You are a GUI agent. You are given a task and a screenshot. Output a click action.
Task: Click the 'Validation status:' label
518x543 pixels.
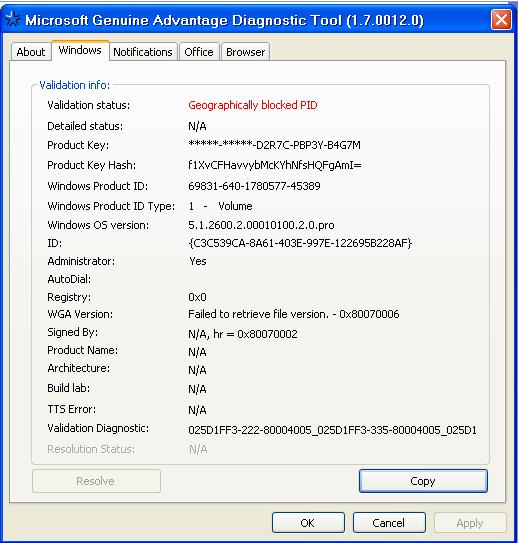[89, 105]
